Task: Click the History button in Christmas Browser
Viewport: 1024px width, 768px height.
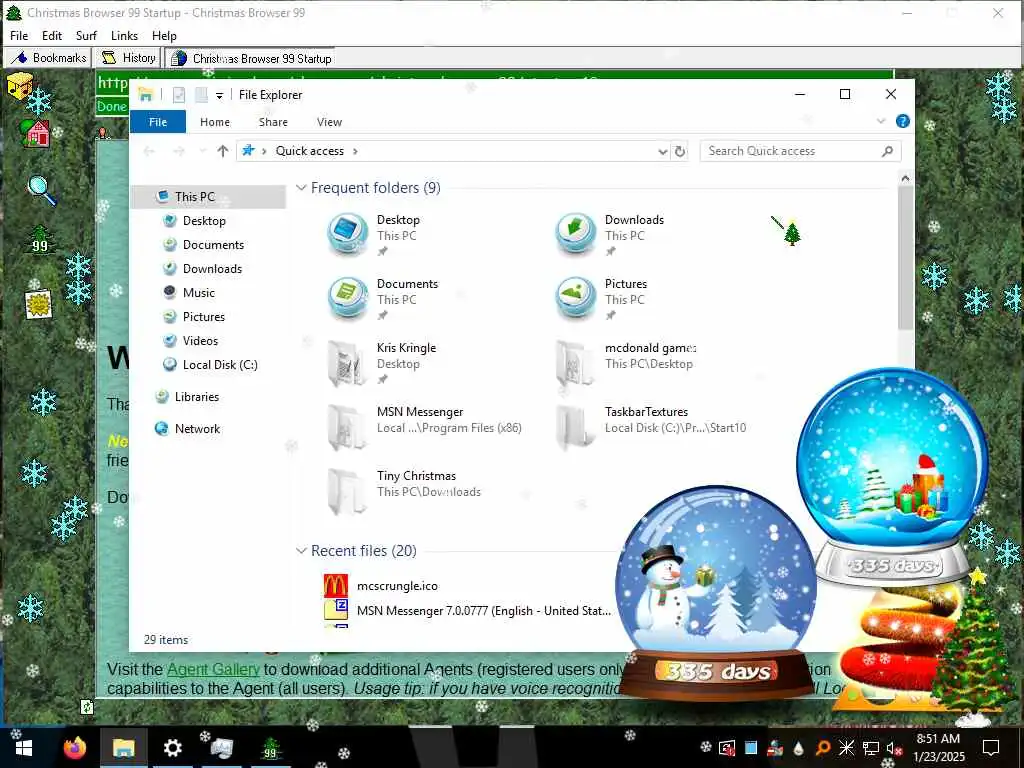Action: (x=127, y=58)
